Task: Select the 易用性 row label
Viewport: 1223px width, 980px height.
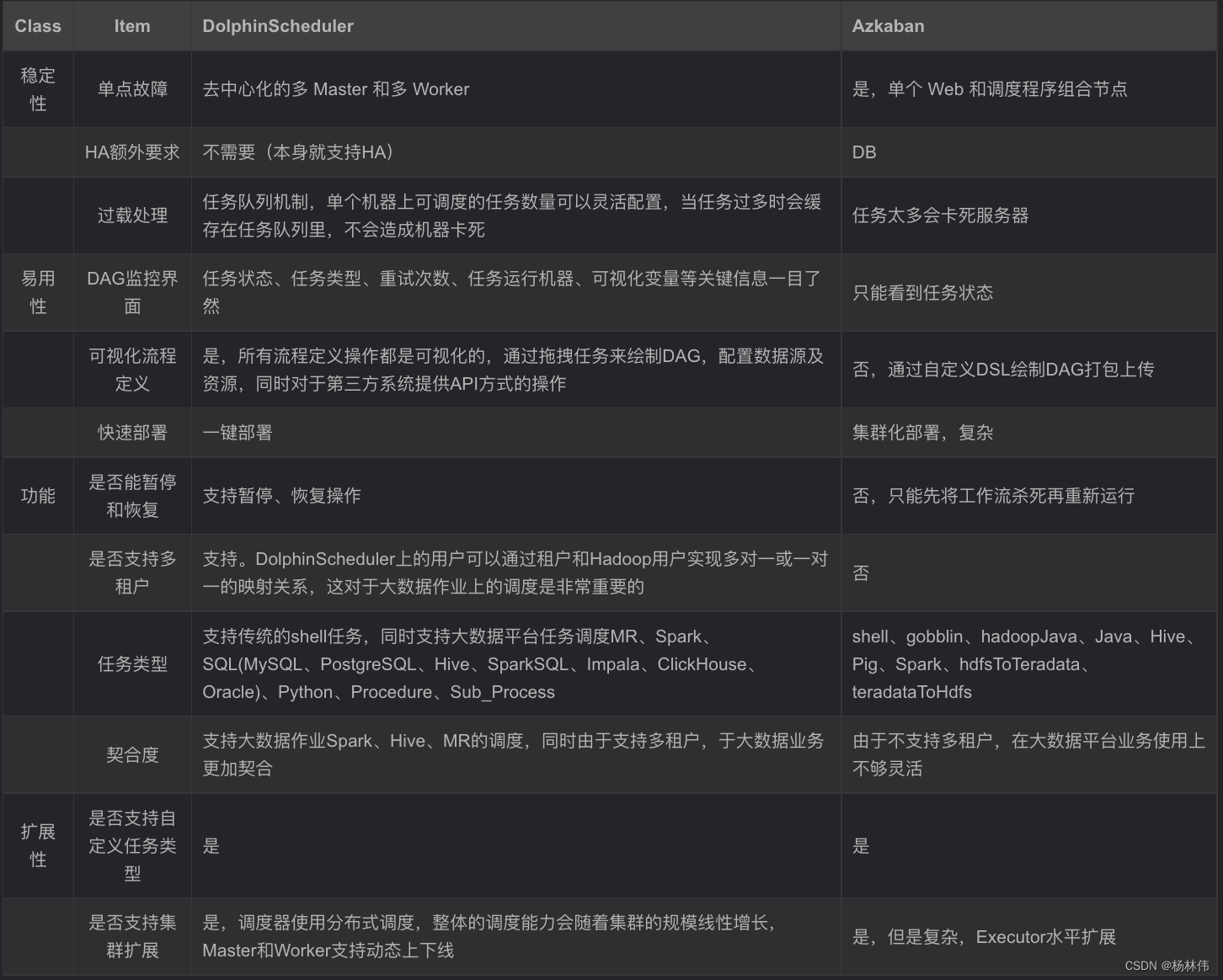Action: (x=37, y=292)
